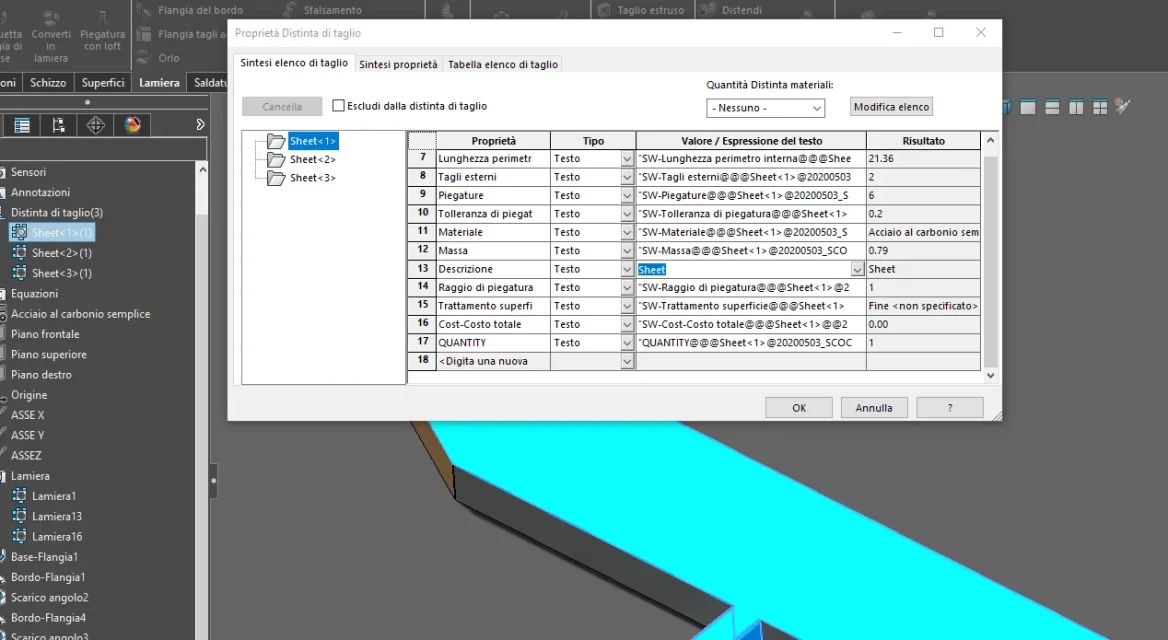Screen dimensions: 1168x640
Task: Switch to the Tabella elenco di taglio tab
Action: point(503,65)
